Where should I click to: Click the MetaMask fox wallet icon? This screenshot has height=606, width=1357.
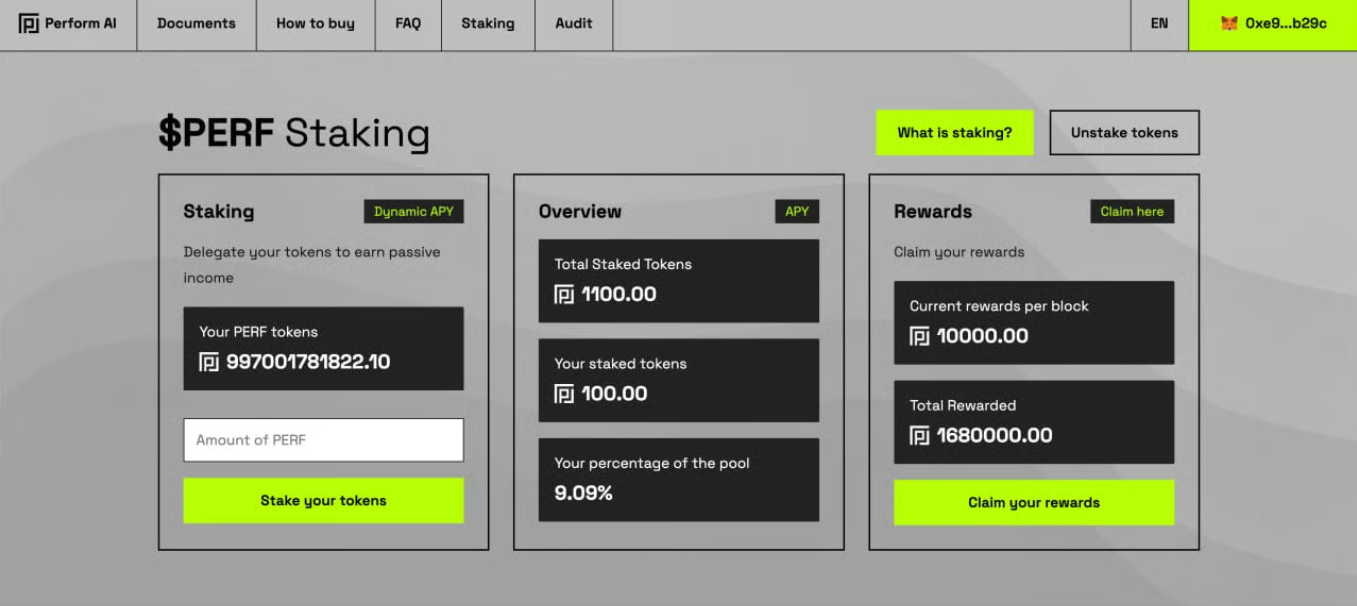[1229, 23]
